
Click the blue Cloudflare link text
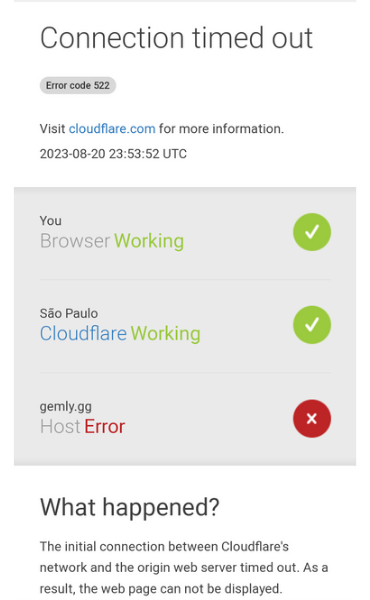pyautogui.click(x=83, y=333)
